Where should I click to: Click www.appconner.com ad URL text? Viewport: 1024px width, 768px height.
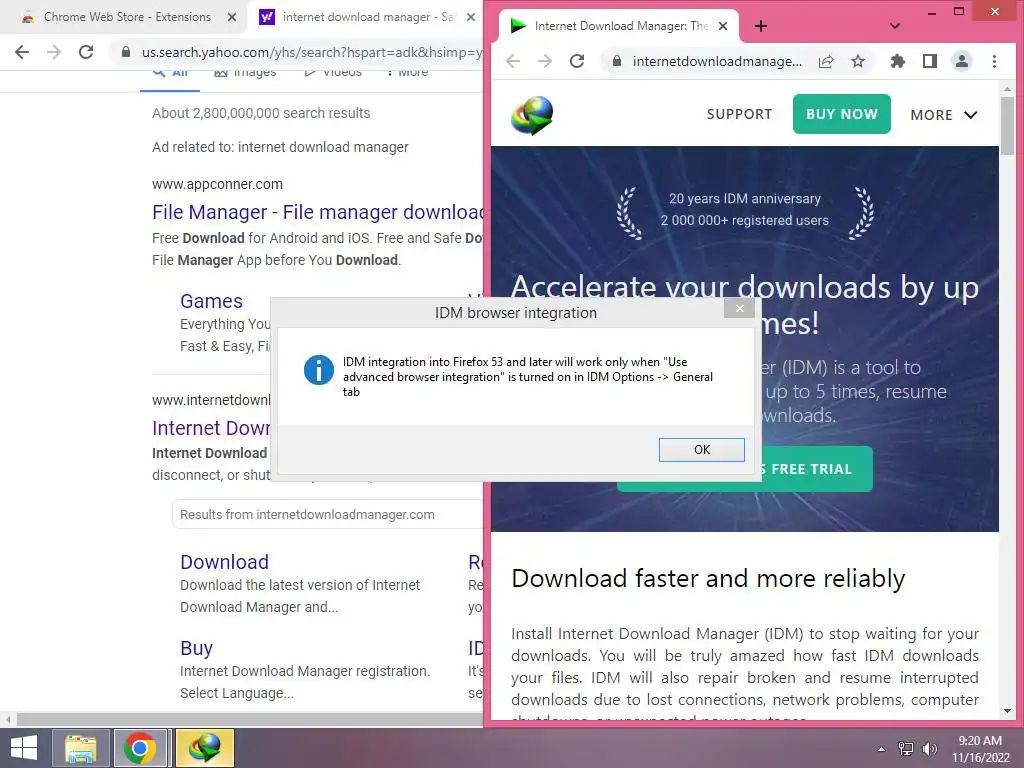click(217, 184)
